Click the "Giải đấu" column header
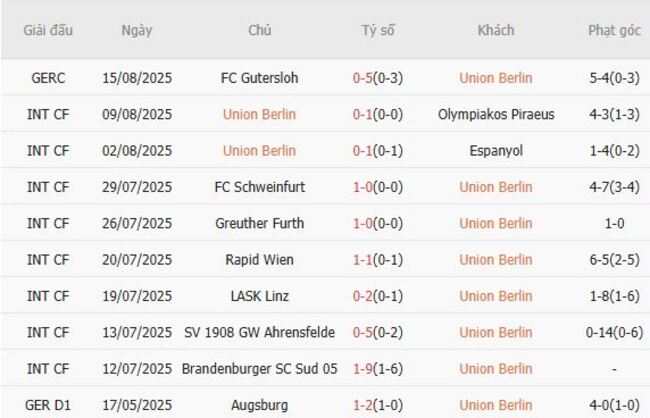 [49, 30]
